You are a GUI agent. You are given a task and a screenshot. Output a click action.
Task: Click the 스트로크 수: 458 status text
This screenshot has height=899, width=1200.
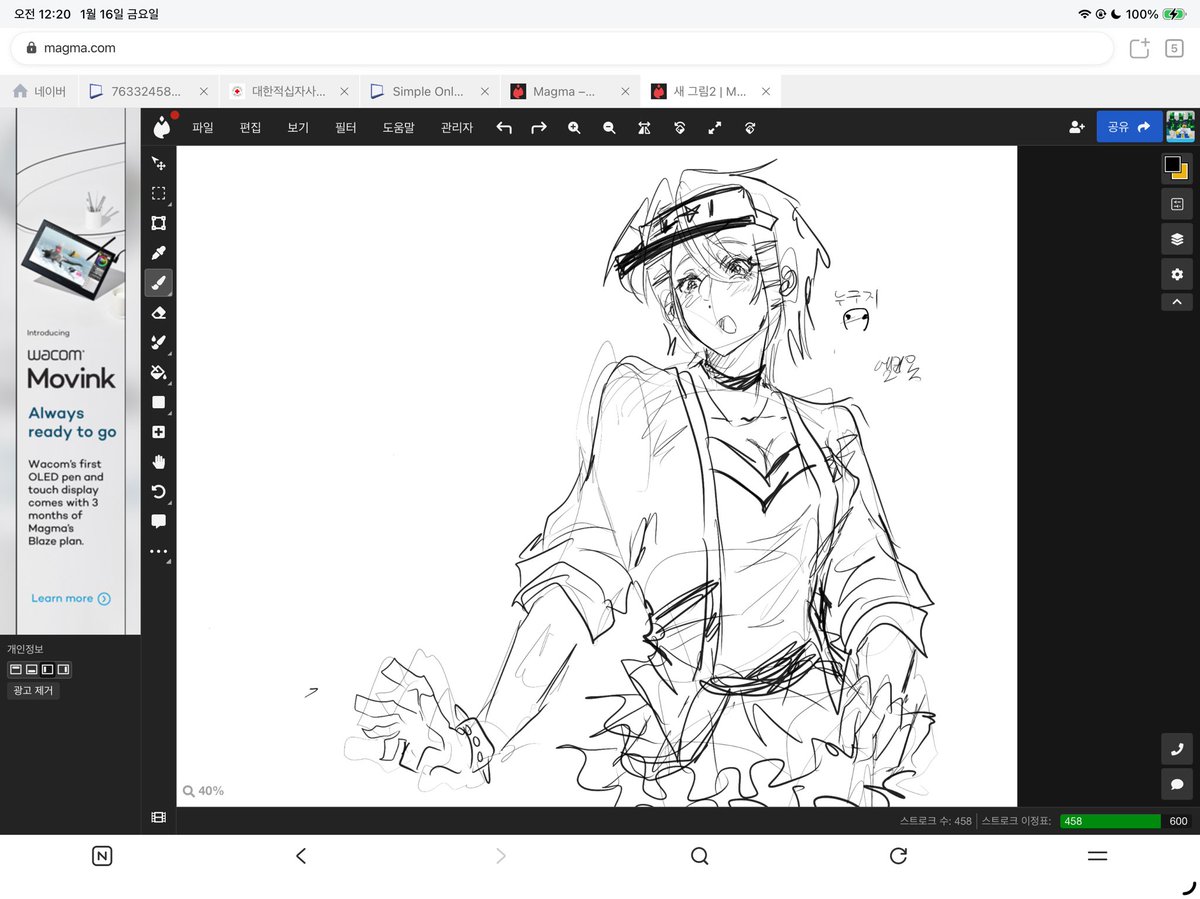pyautogui.click(x=935, y=821)
